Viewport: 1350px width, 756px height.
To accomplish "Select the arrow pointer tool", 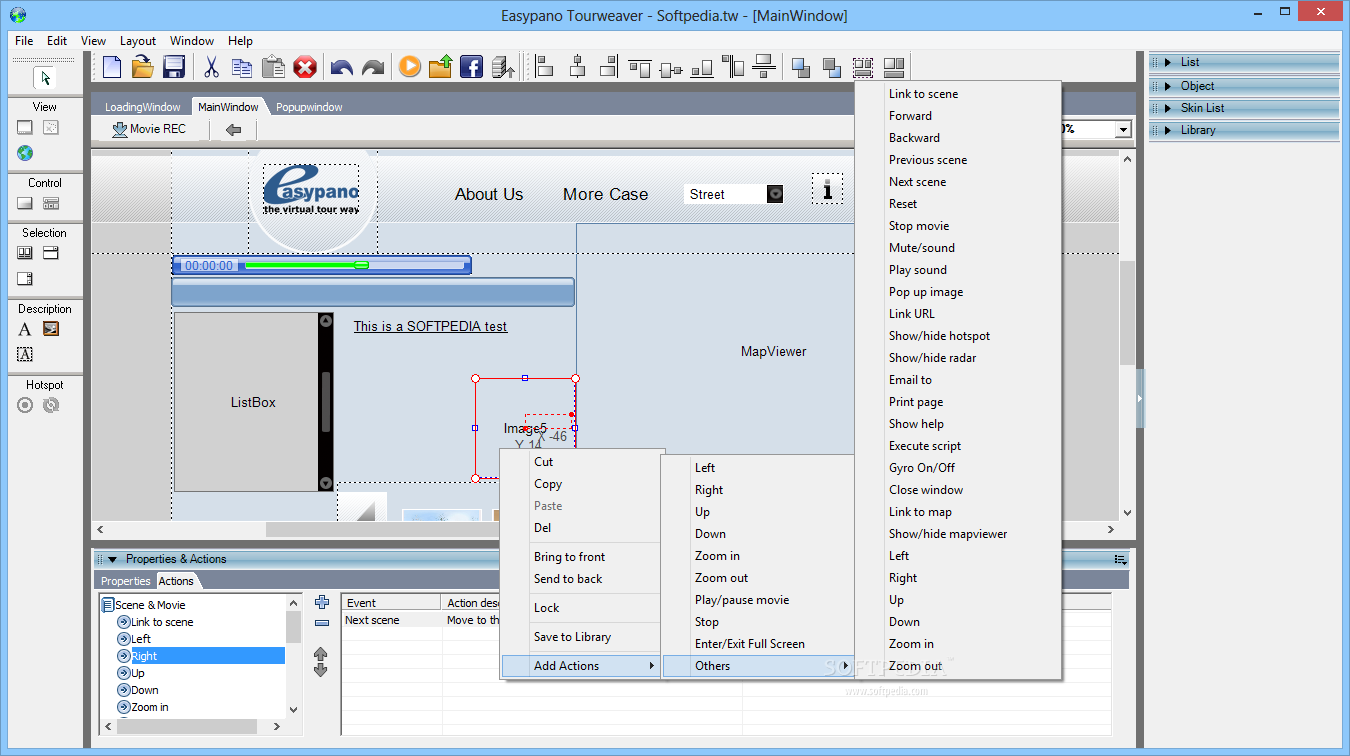I will point(45,78).
